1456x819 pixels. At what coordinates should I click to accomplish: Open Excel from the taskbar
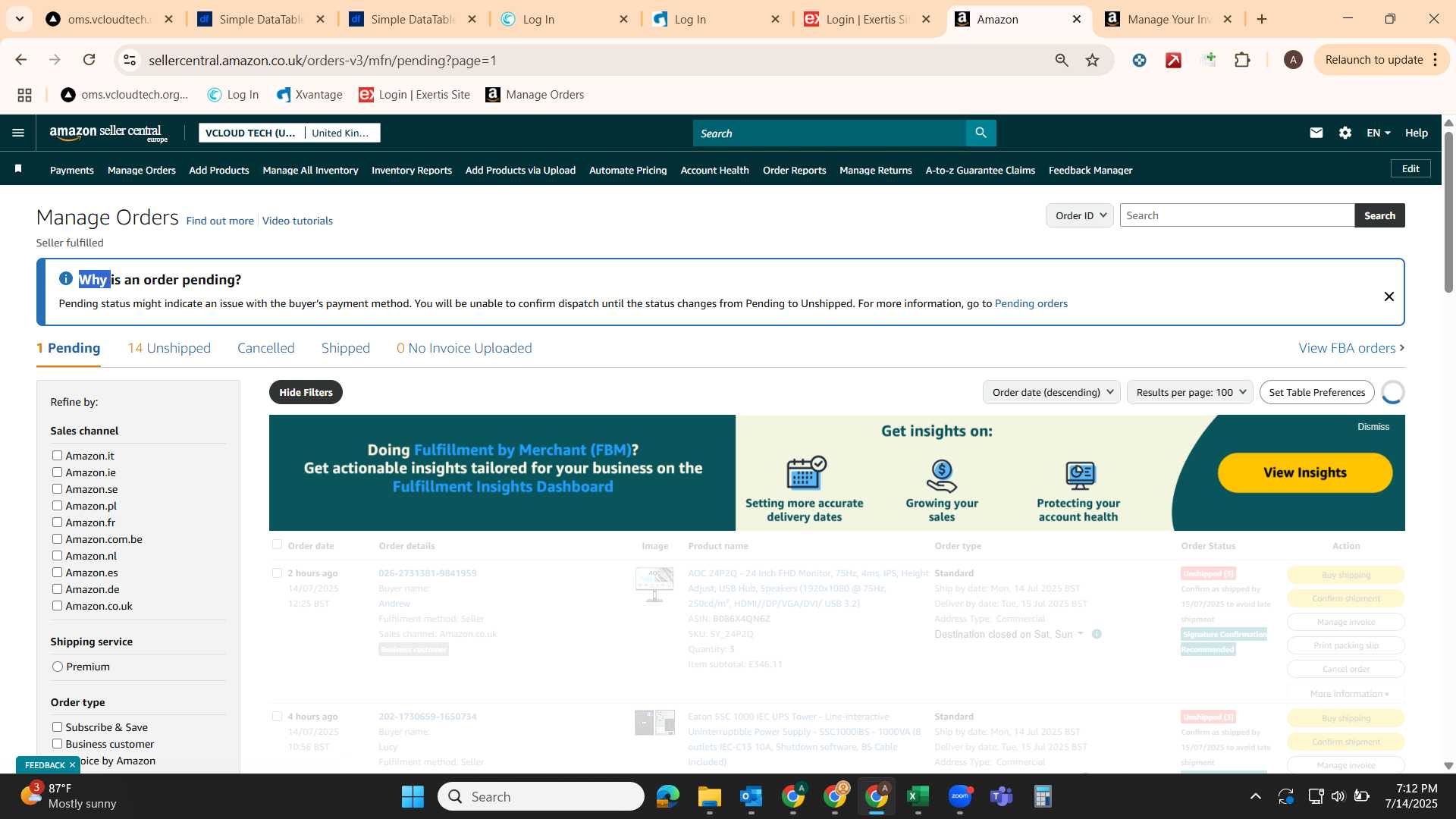click(918, 796)
